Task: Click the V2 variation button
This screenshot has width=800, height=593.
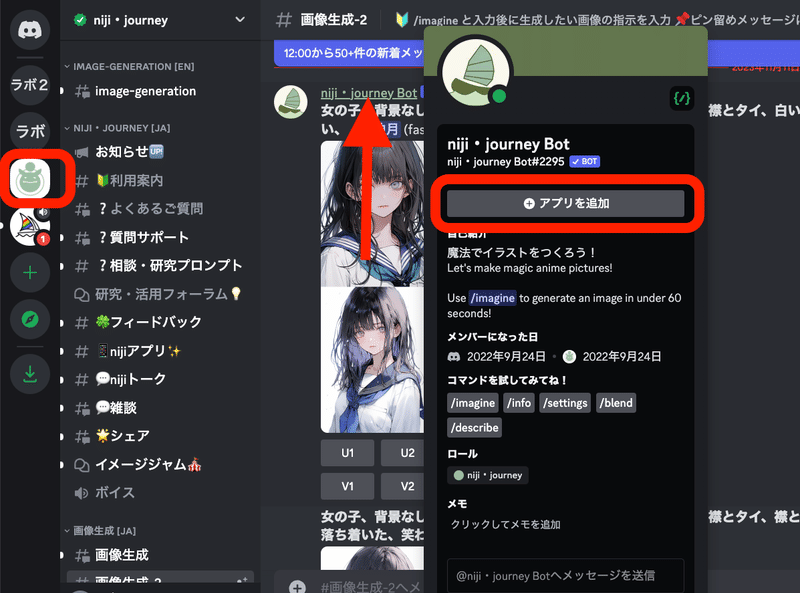Action: (403, 486)
